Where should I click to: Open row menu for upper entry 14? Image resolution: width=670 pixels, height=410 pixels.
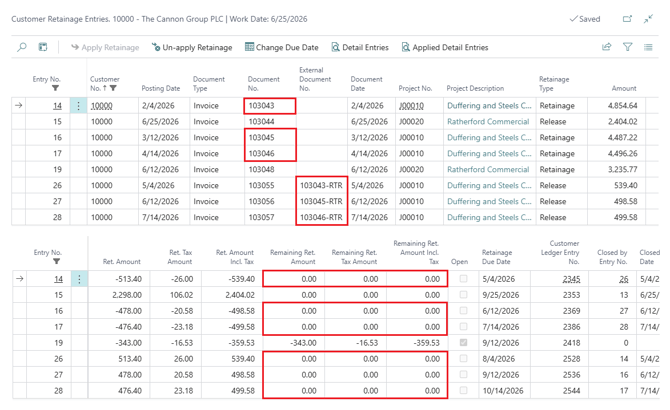pyautogui.click(x=78, y=105)
